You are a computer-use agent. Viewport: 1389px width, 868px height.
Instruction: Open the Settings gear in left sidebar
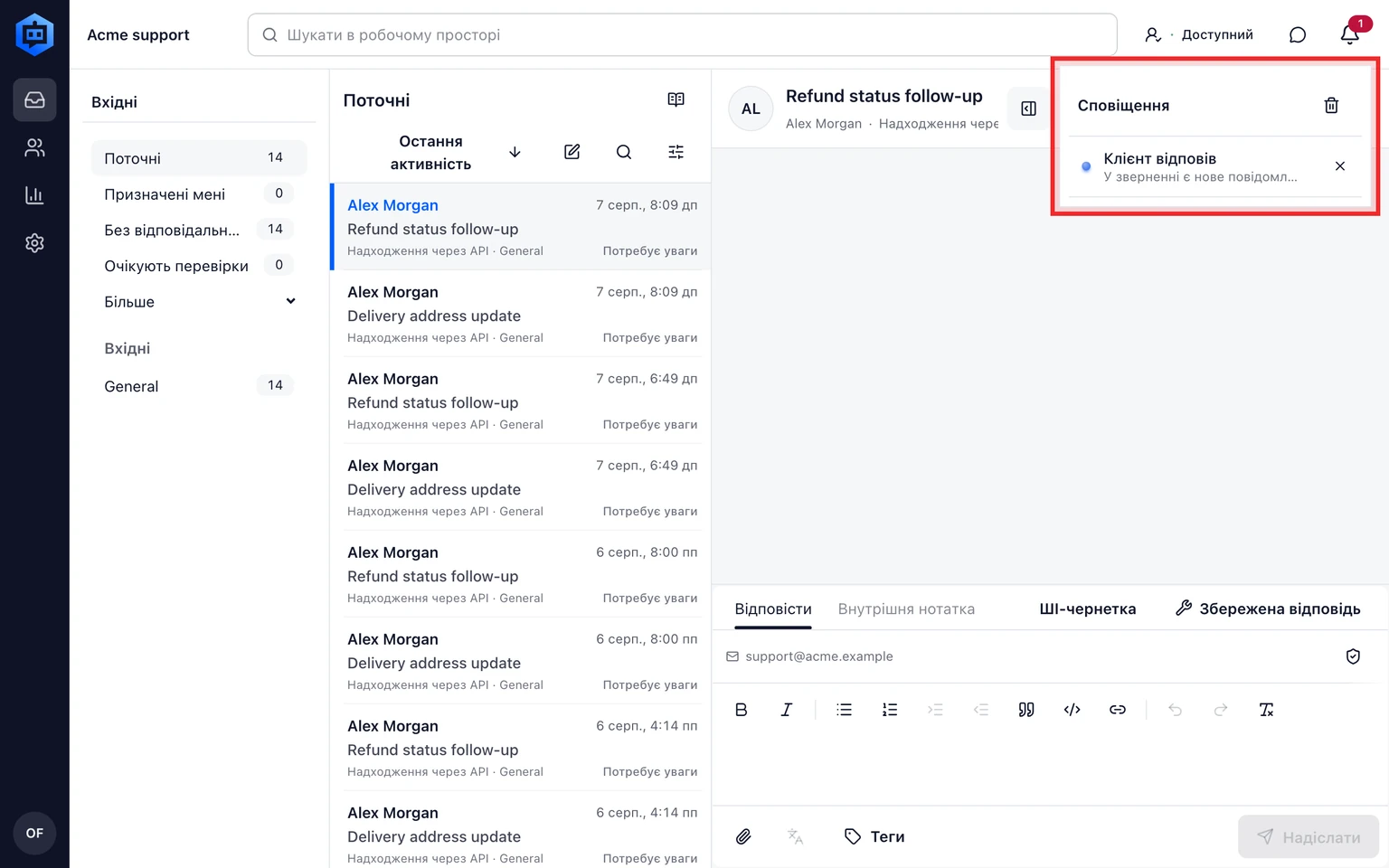pos(34,243)
